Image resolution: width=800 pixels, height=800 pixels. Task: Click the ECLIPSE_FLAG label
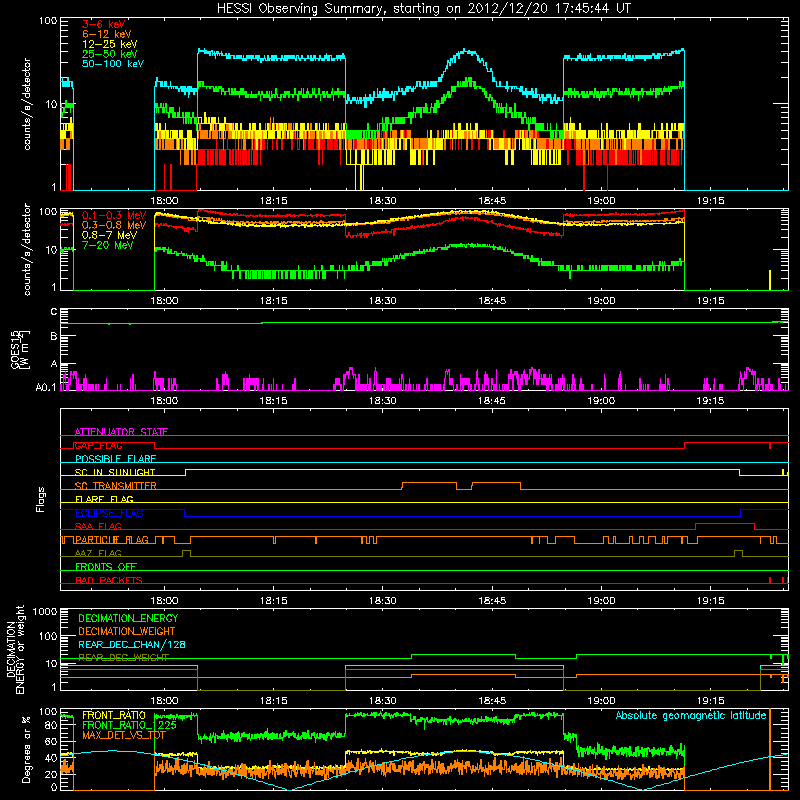point(109,513)
